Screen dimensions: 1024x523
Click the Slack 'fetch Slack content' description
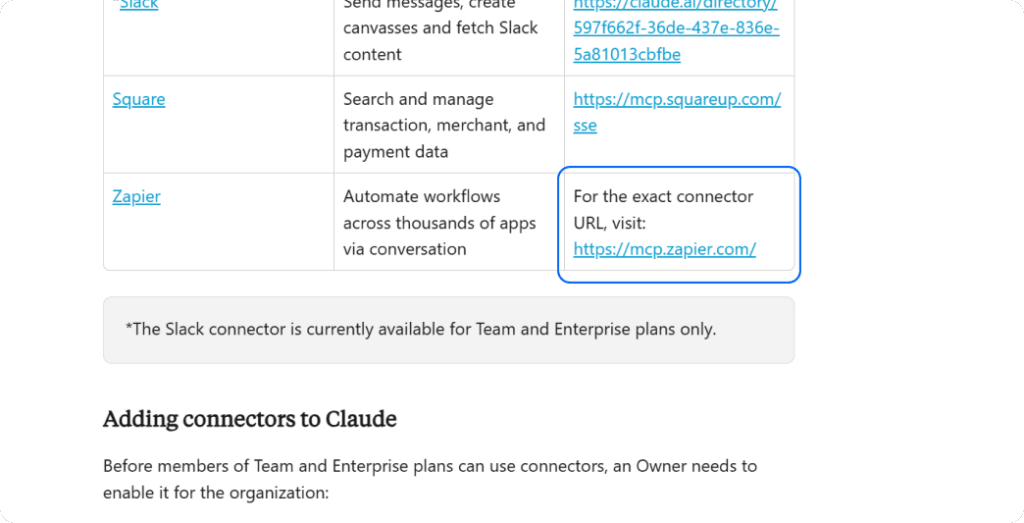440,40
